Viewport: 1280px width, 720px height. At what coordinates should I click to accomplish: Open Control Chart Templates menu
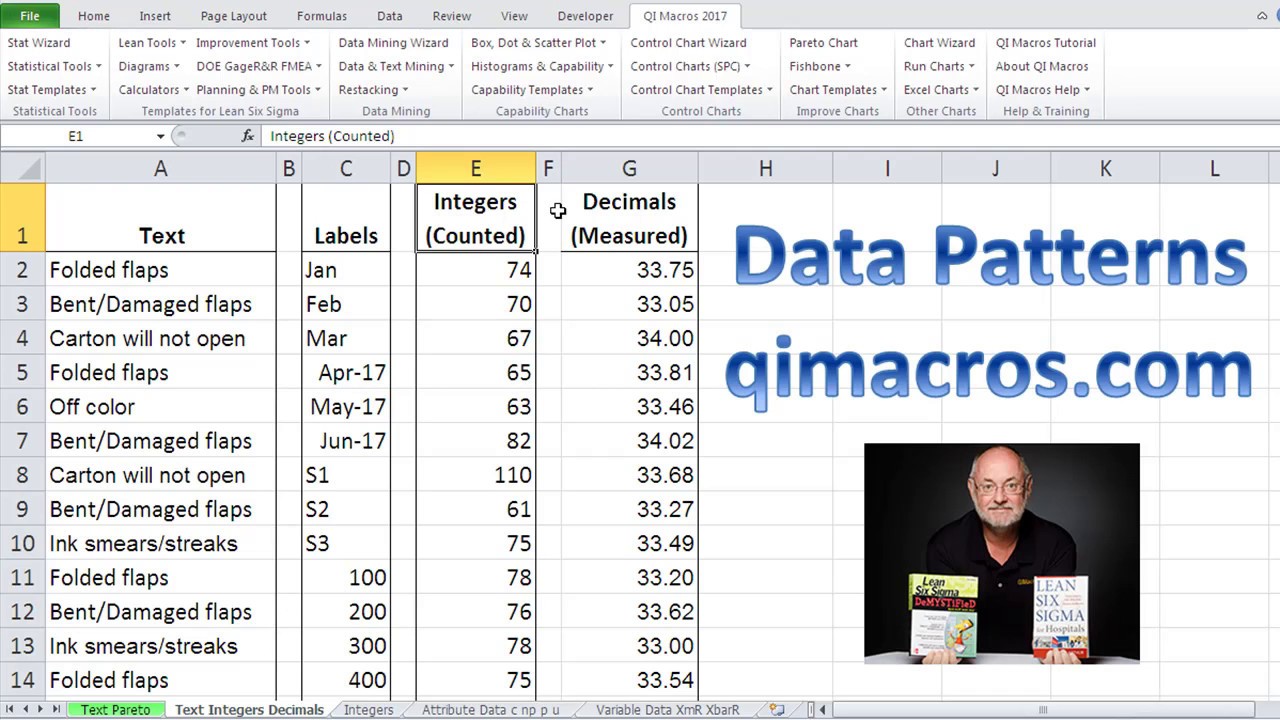(701, 90)
